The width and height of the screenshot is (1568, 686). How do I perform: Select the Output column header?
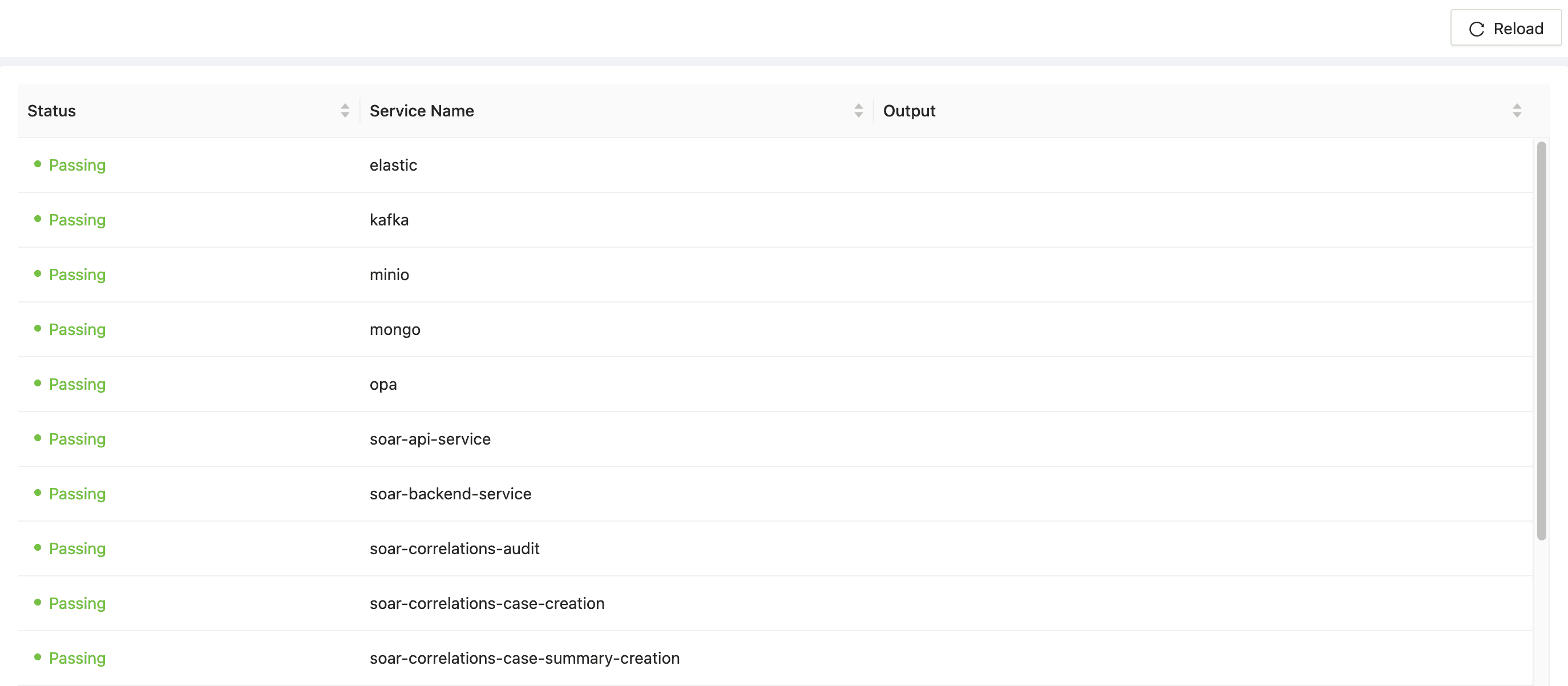click(910, 110)
